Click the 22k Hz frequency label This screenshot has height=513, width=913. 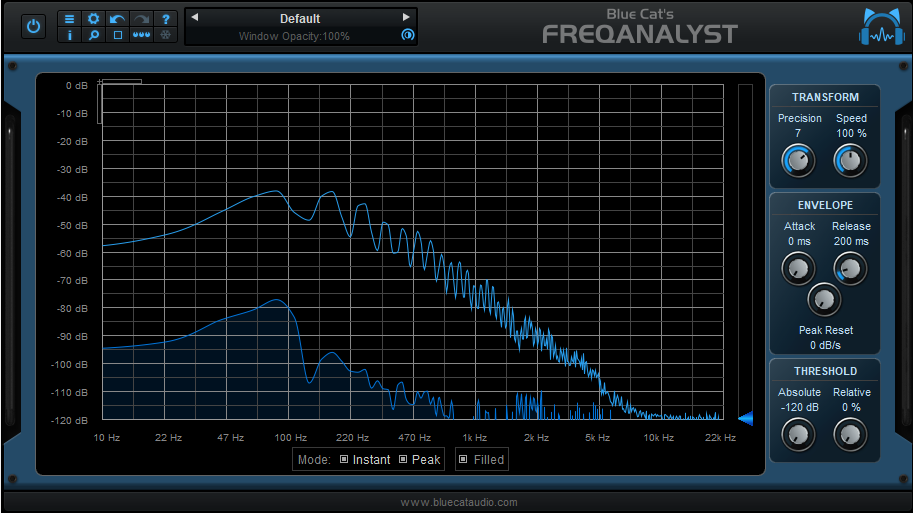[720, 437]
